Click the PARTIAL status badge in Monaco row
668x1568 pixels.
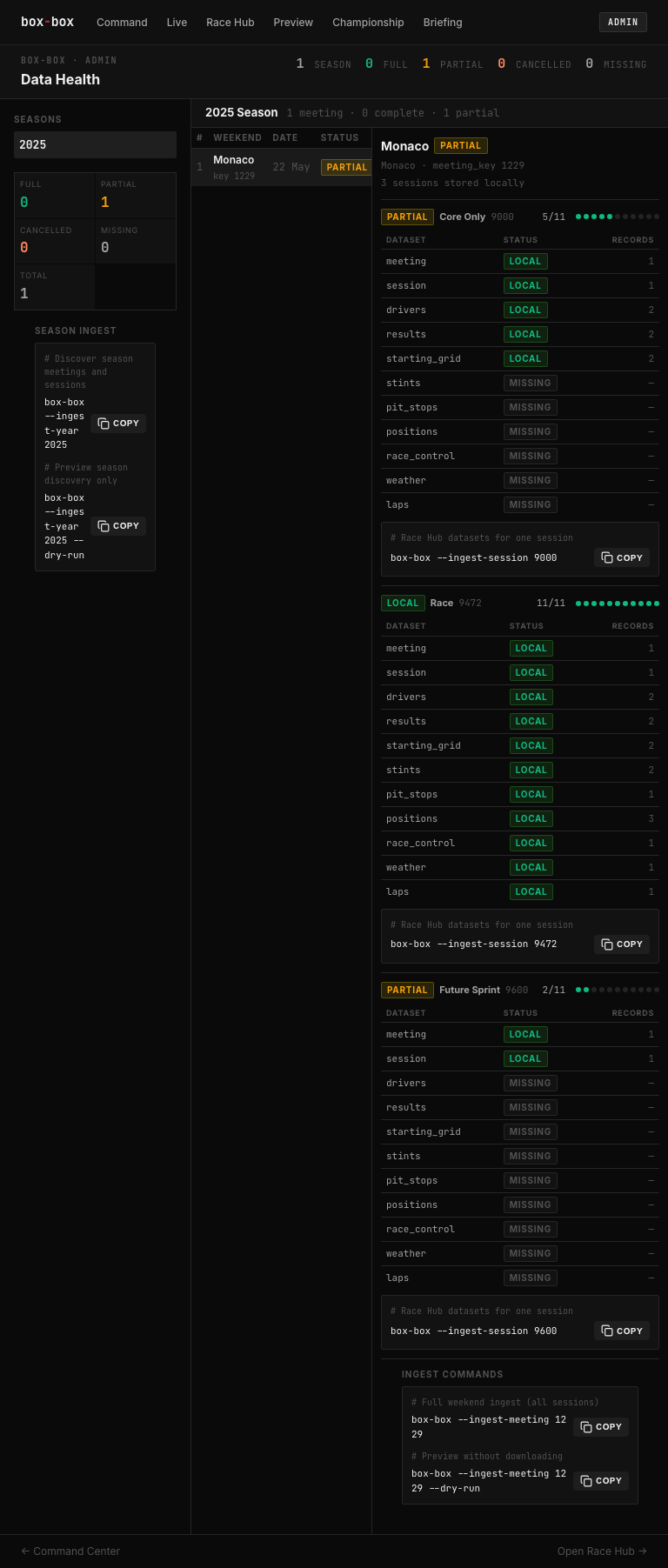(346, 167)
